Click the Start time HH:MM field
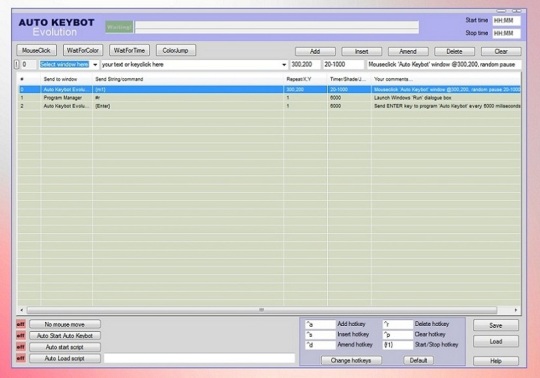Viewport: 540px width, 378px height. [506, 21]
